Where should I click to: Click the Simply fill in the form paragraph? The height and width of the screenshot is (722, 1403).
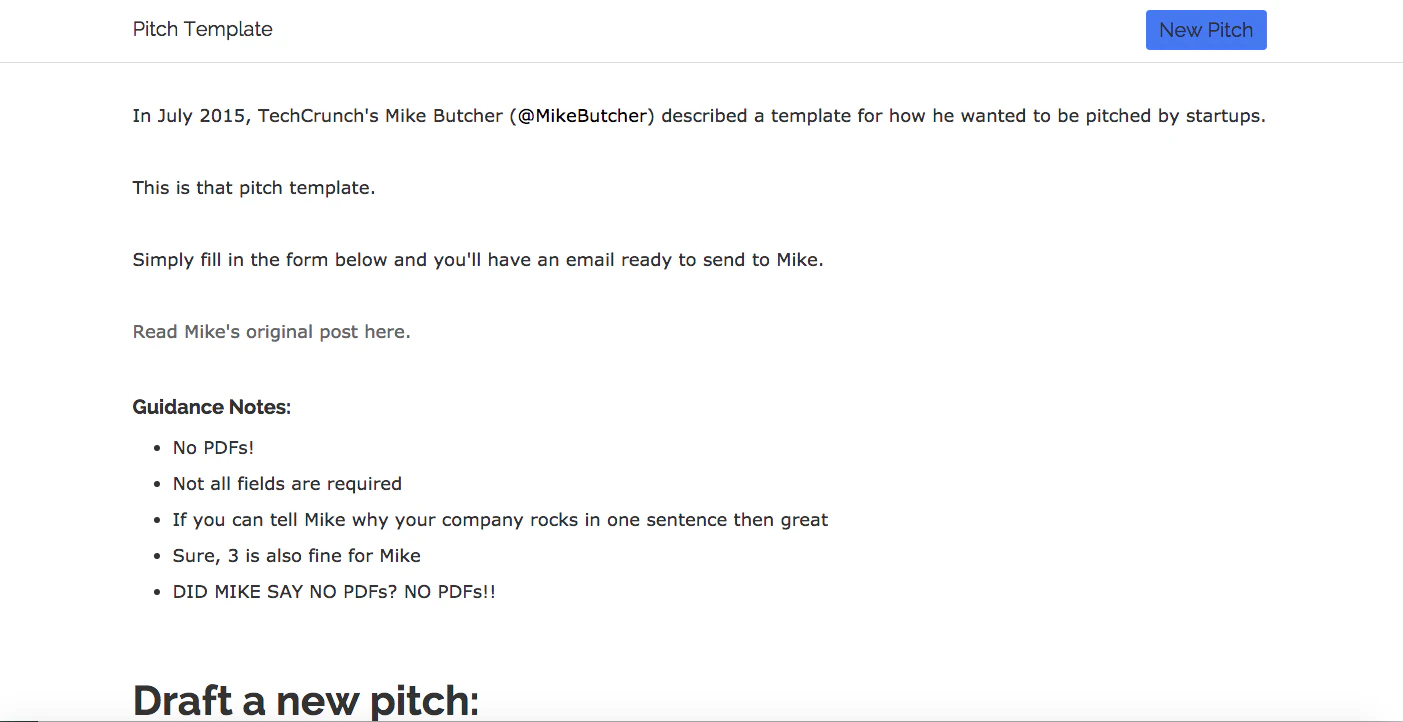[x=477, y=259]
